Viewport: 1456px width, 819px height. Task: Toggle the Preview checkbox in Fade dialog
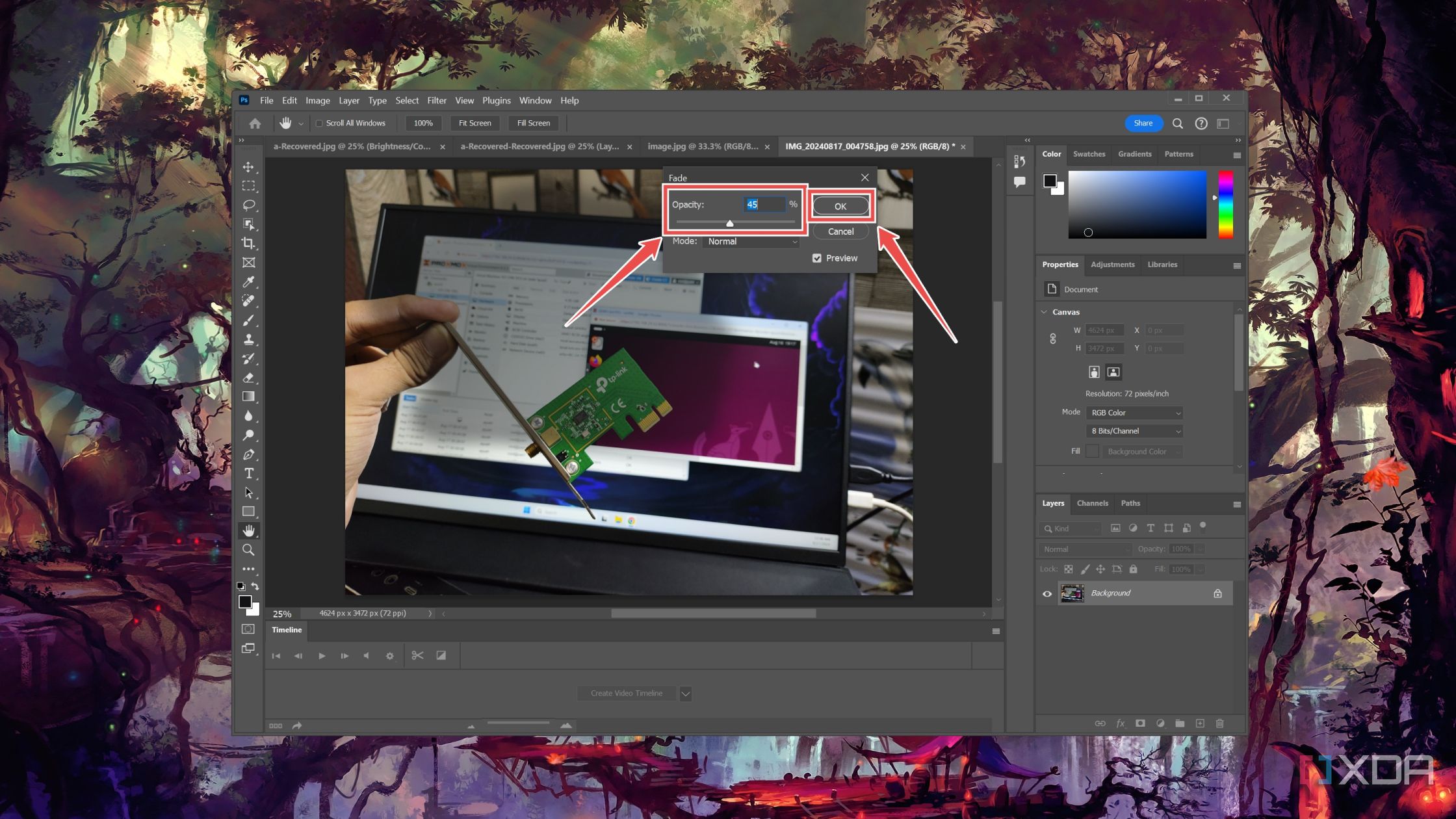point(816,258)
